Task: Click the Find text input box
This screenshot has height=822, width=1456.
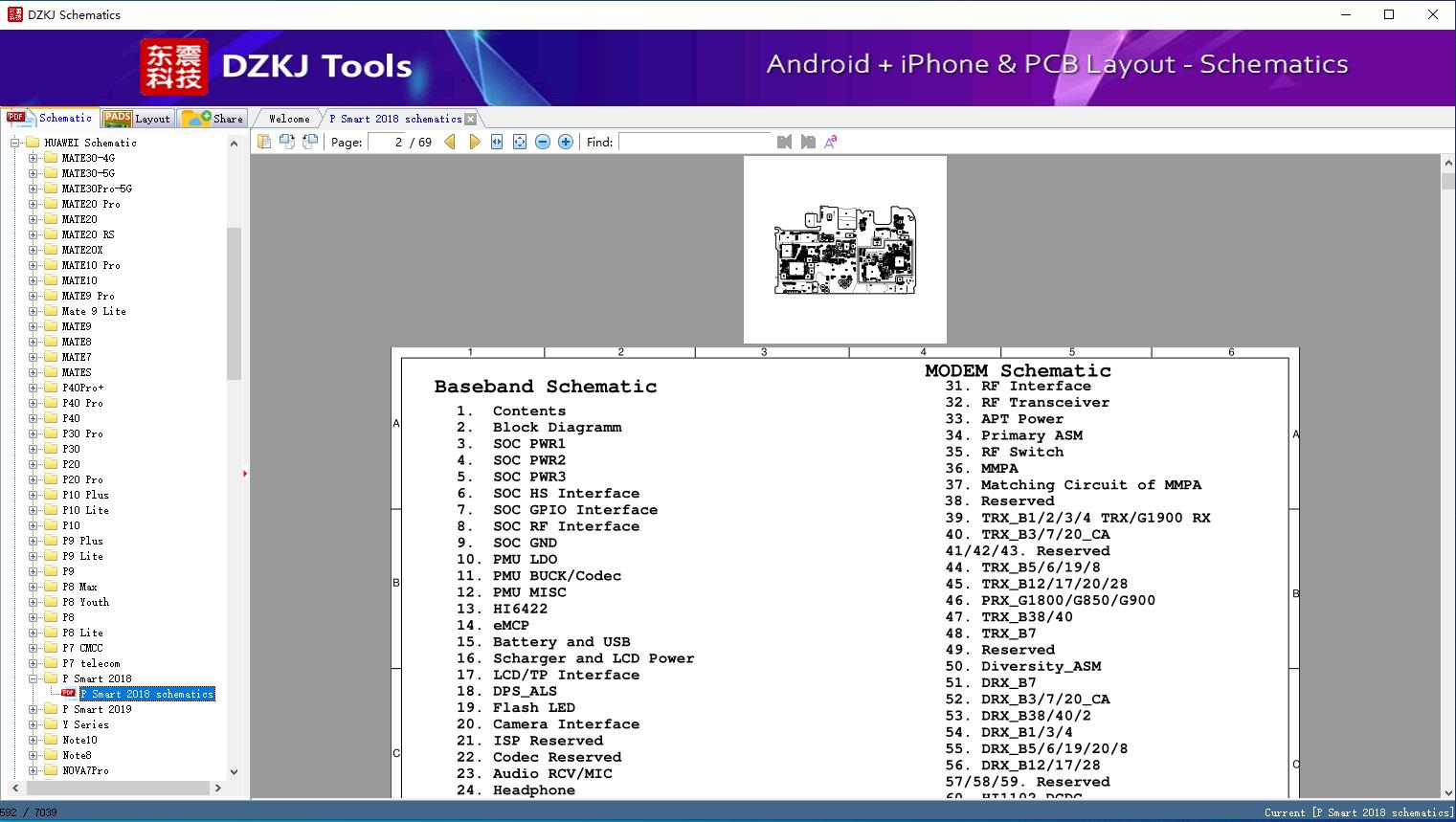Action: pos(694,142)
